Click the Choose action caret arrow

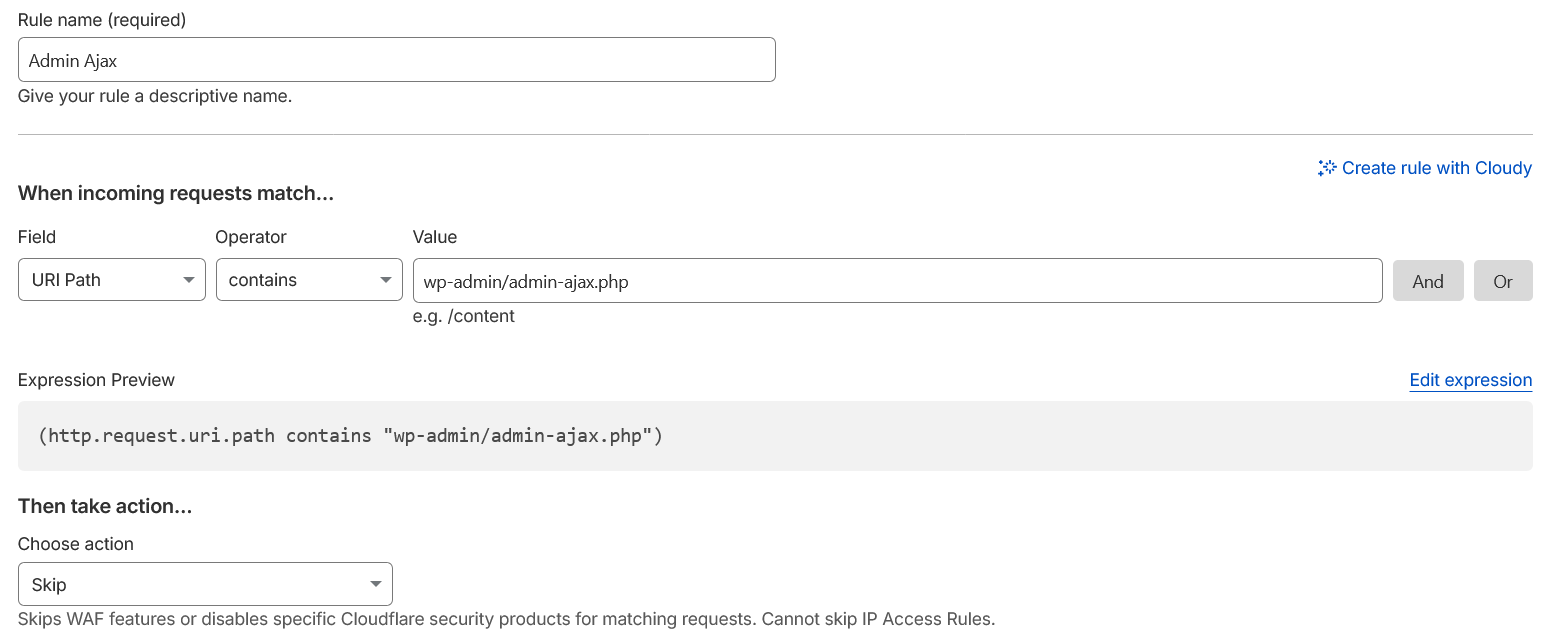click(375, 585)
